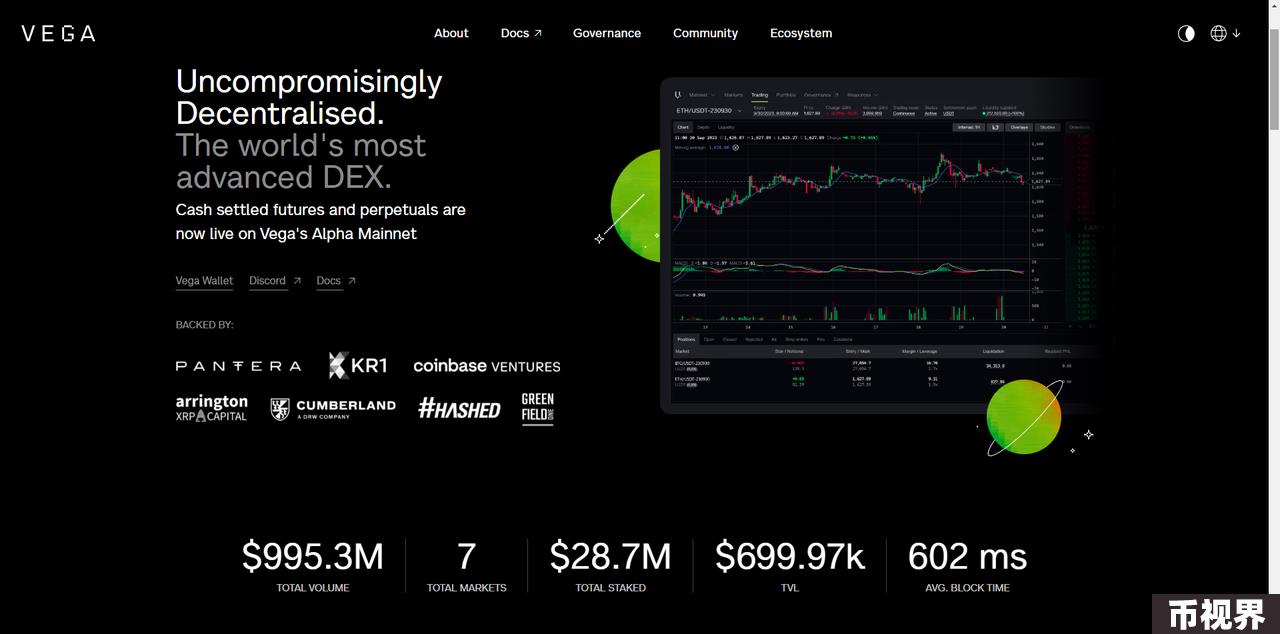Screen dimensions: 1280x634
Task: Click the $699.97k TVL figure
Action: coord(790,557)
